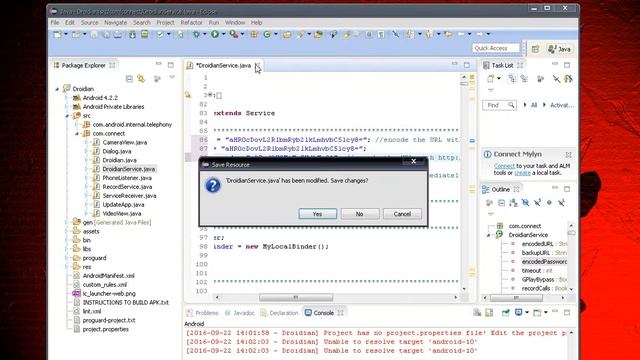Click Cancel in Save Resource dialog
This screenshot has width=640, height=360.
[x=402, y=214]
